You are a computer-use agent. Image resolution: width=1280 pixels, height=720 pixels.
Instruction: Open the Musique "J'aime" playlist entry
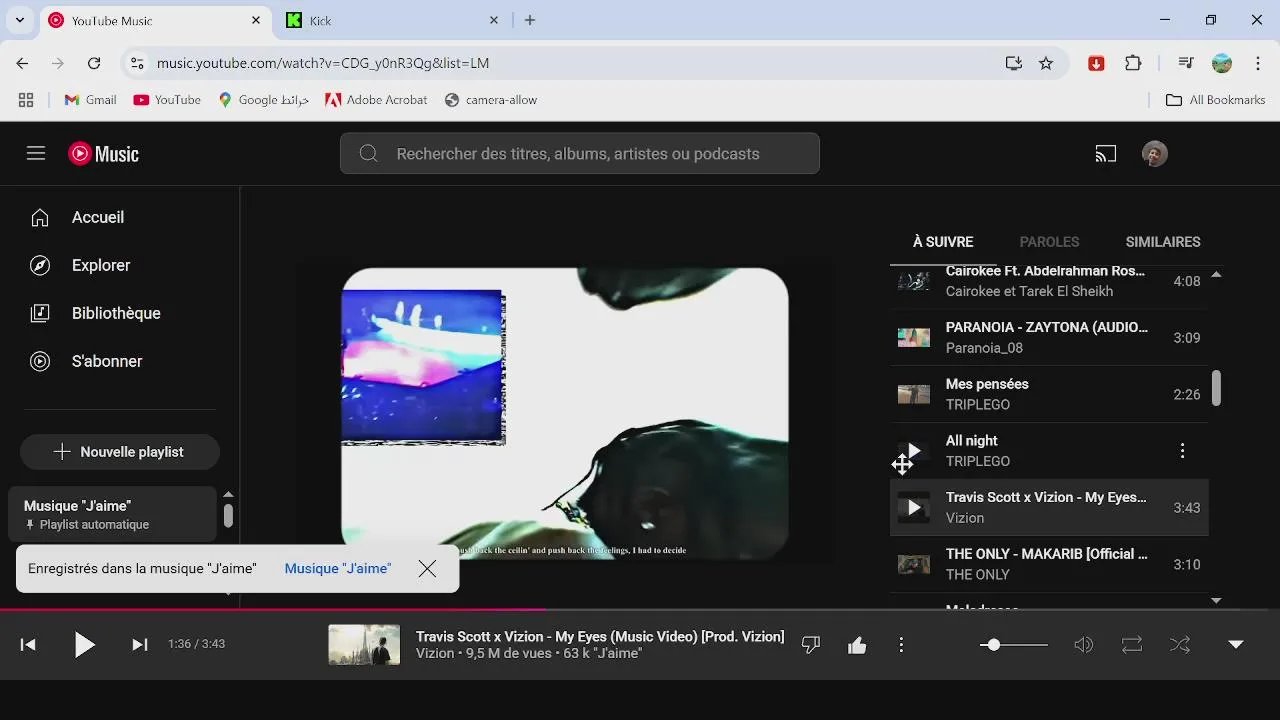(112, 514)
